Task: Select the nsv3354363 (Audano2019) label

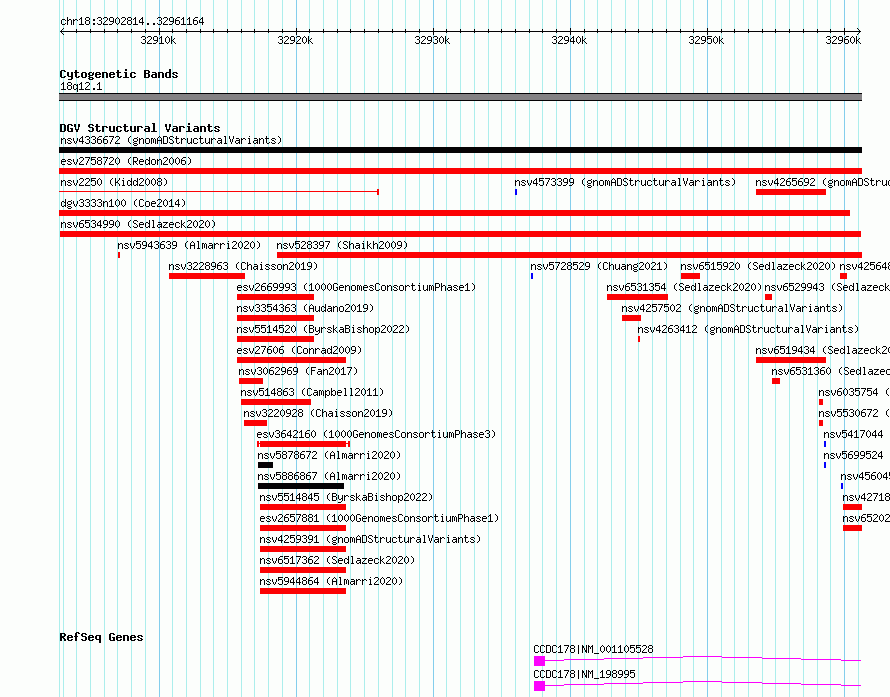Action: pos(305,308)
